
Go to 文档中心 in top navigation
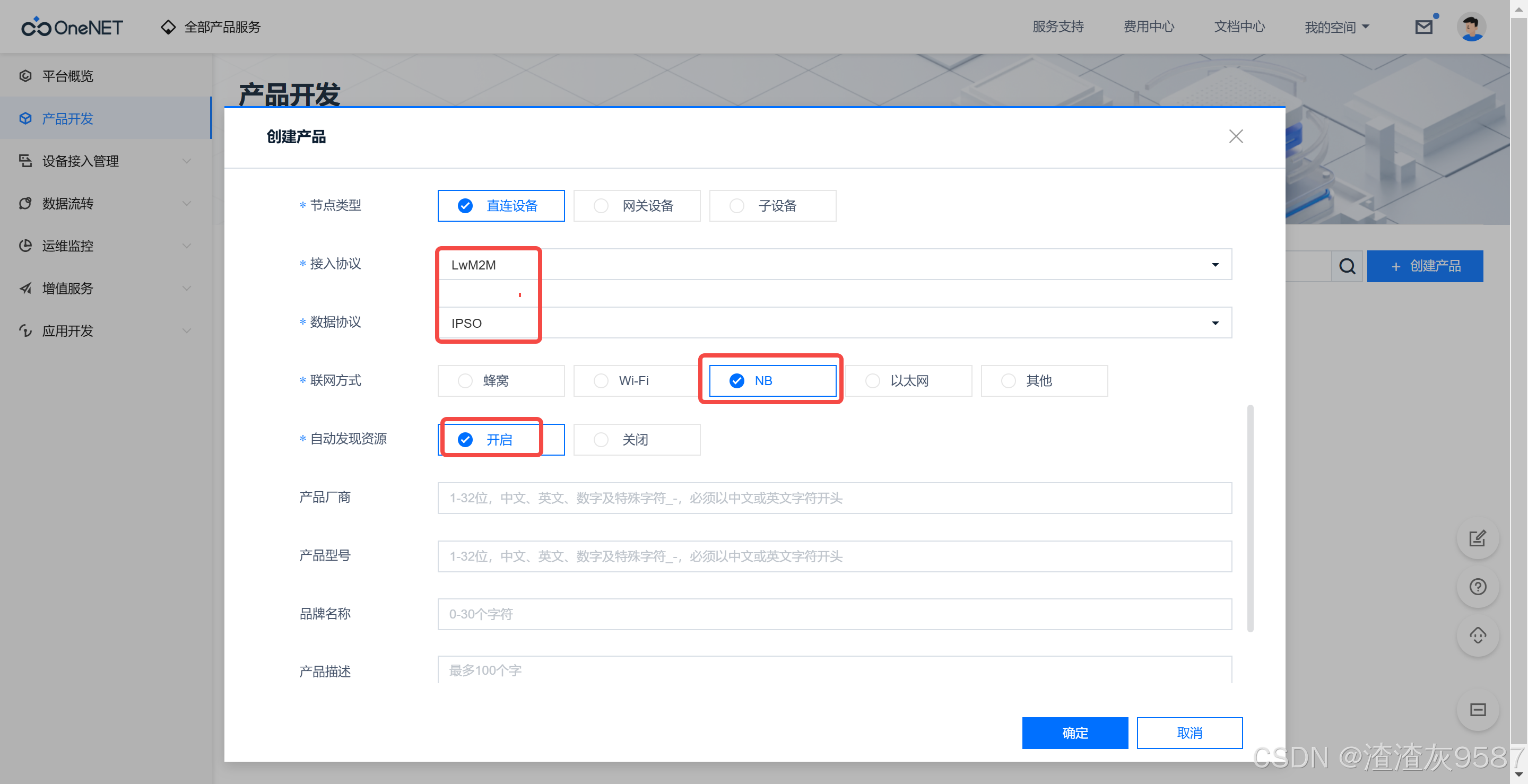point(1239,27)
